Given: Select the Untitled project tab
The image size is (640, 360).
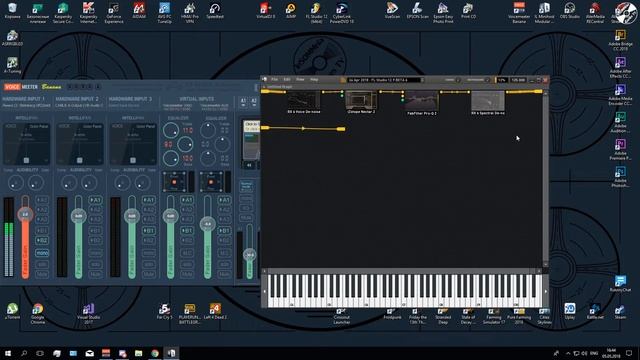Looking at the screenshot, I should [280, 87].
